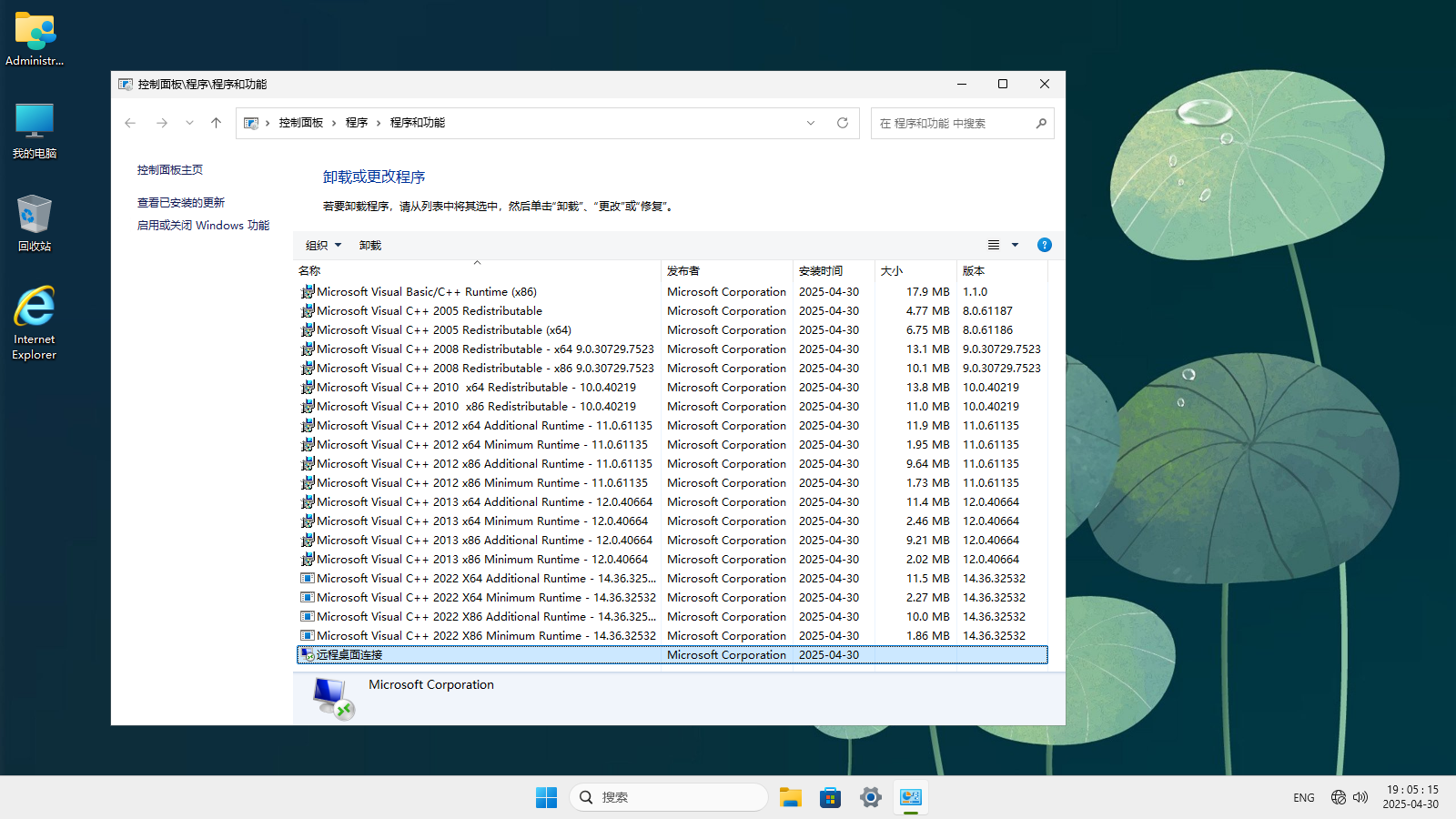Click the control panel icon in title bar
Screen dimensions: 1456x819
[126, 85]
